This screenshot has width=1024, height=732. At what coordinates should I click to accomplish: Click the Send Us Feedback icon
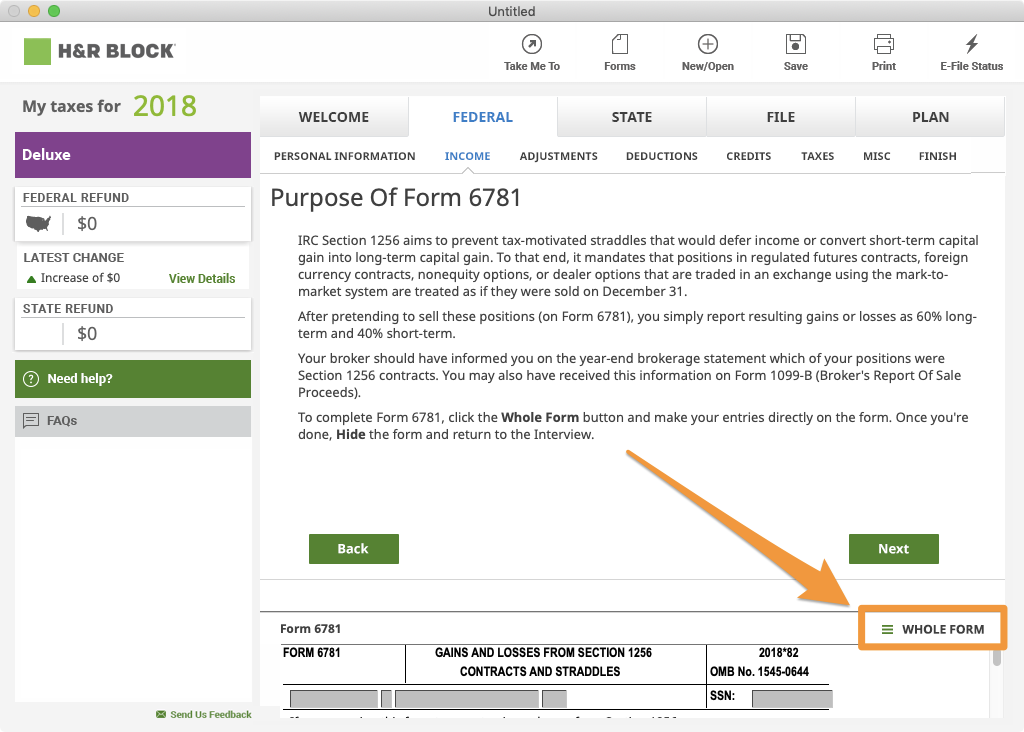tap(161, 714)
